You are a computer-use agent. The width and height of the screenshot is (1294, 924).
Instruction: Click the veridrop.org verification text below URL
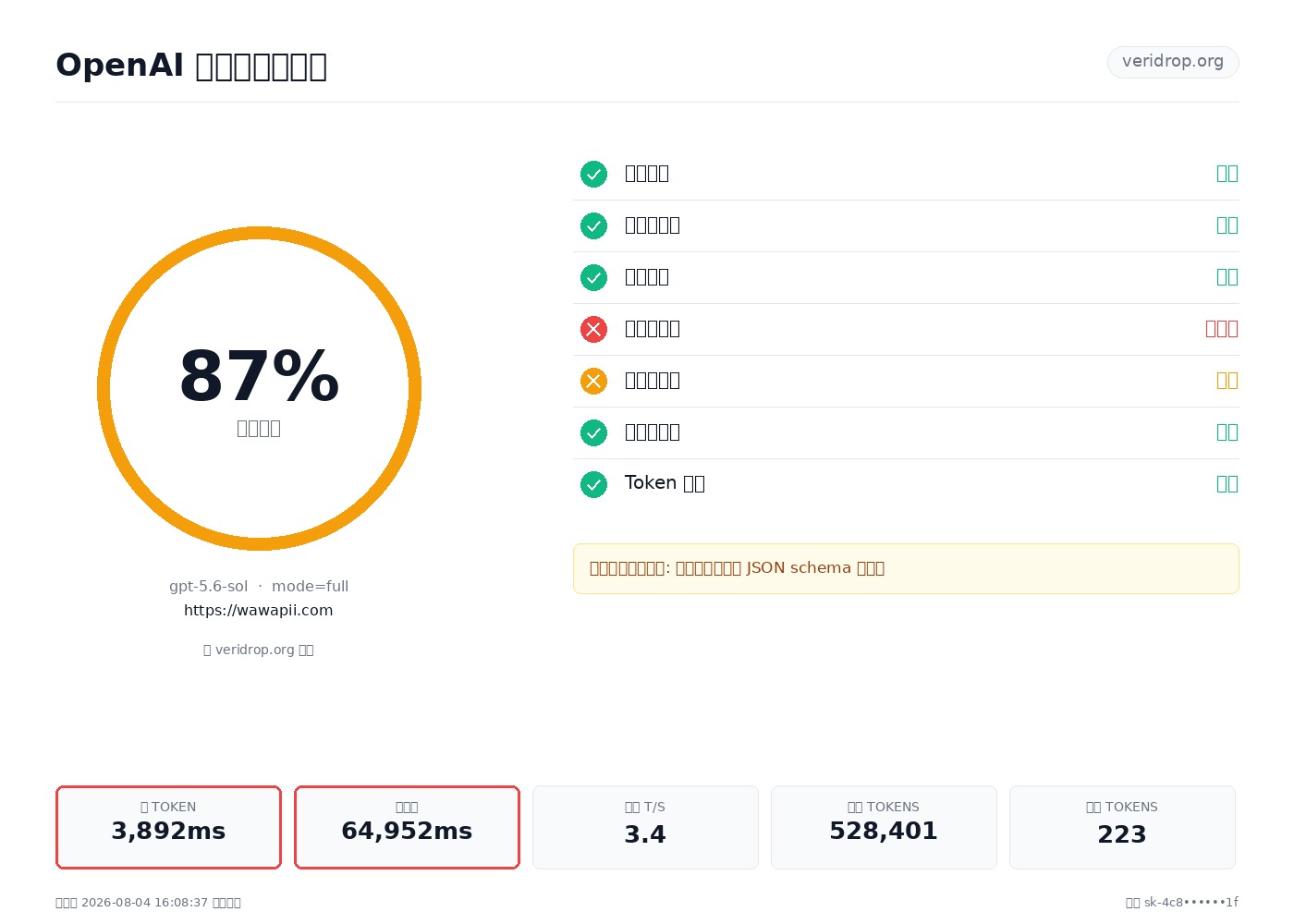point(259,650)
